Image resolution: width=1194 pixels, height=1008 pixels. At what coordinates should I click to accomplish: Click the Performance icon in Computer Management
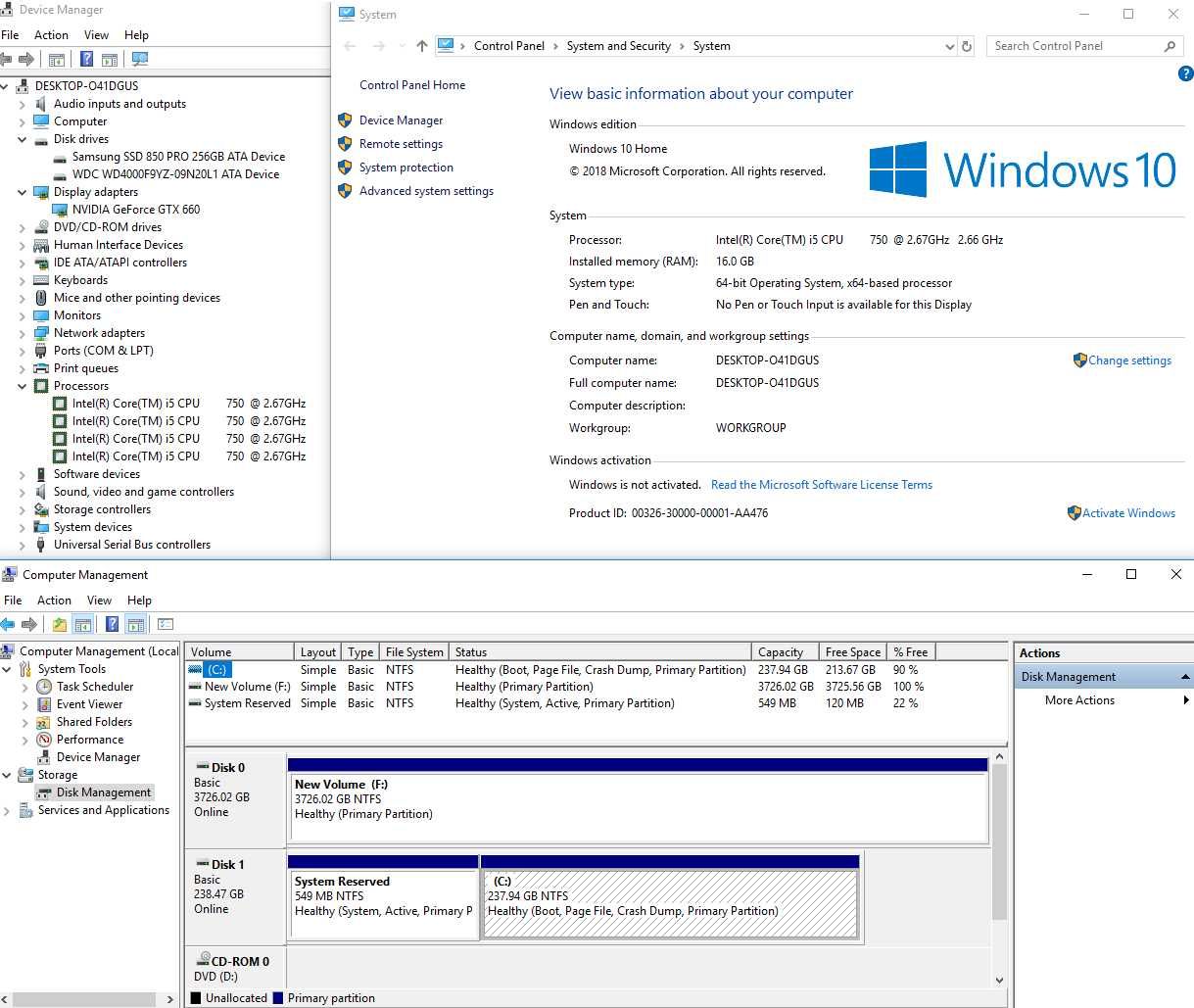pos(44,740)
